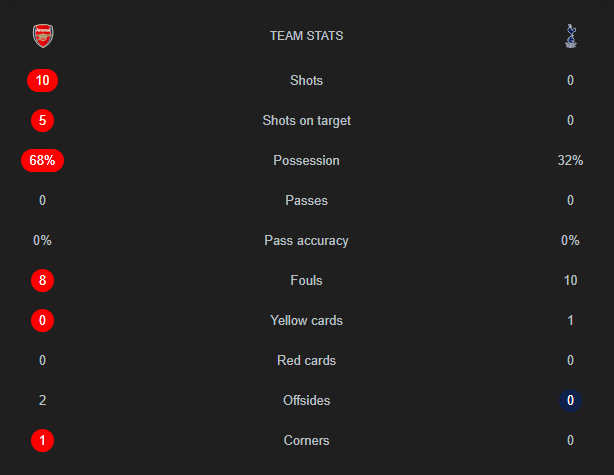Click Arsenal's 2 offsides value

pos(43,400)
